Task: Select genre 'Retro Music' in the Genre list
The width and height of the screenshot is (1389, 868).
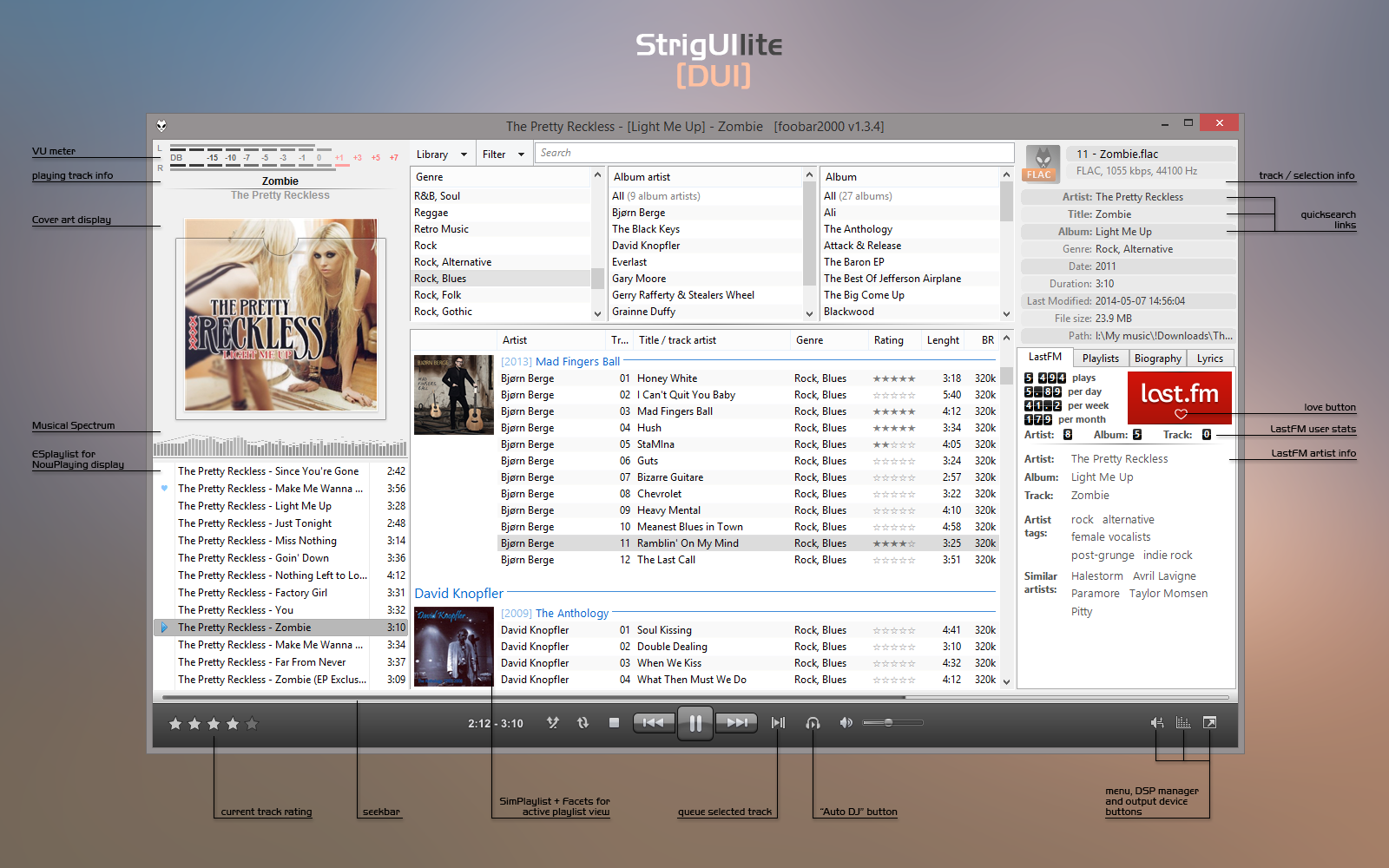Action: [501, 229]
